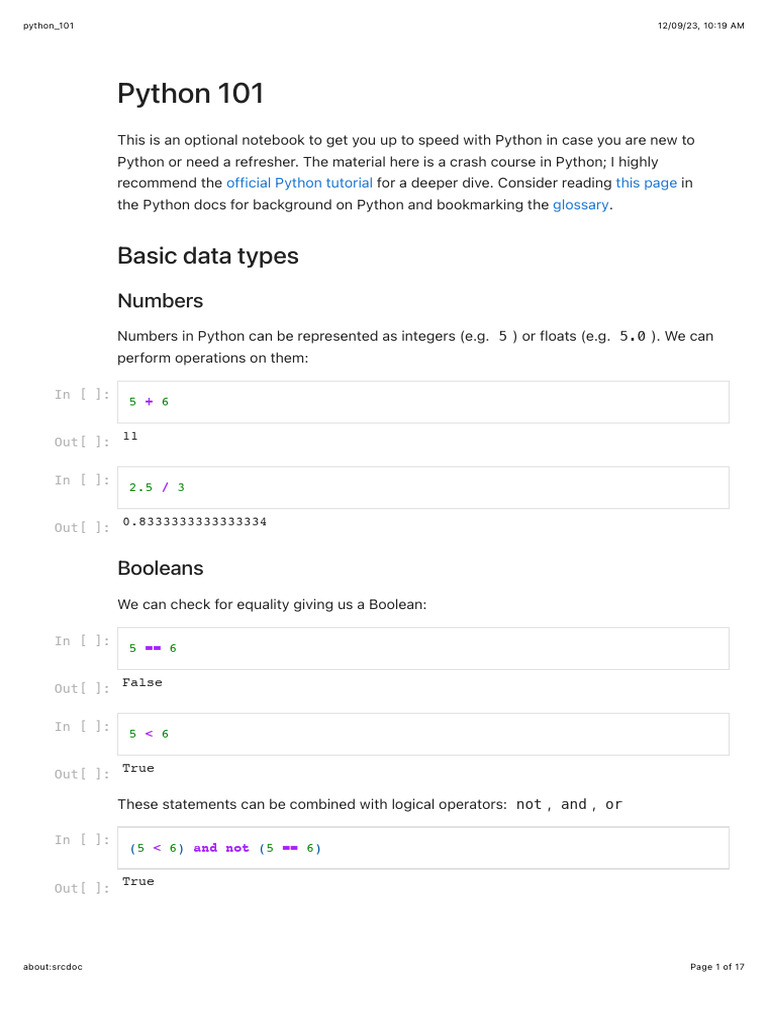The image size is (768, 1024).
Task: Click the about:srcdoc footer text
Action: [x=53, y=967]
